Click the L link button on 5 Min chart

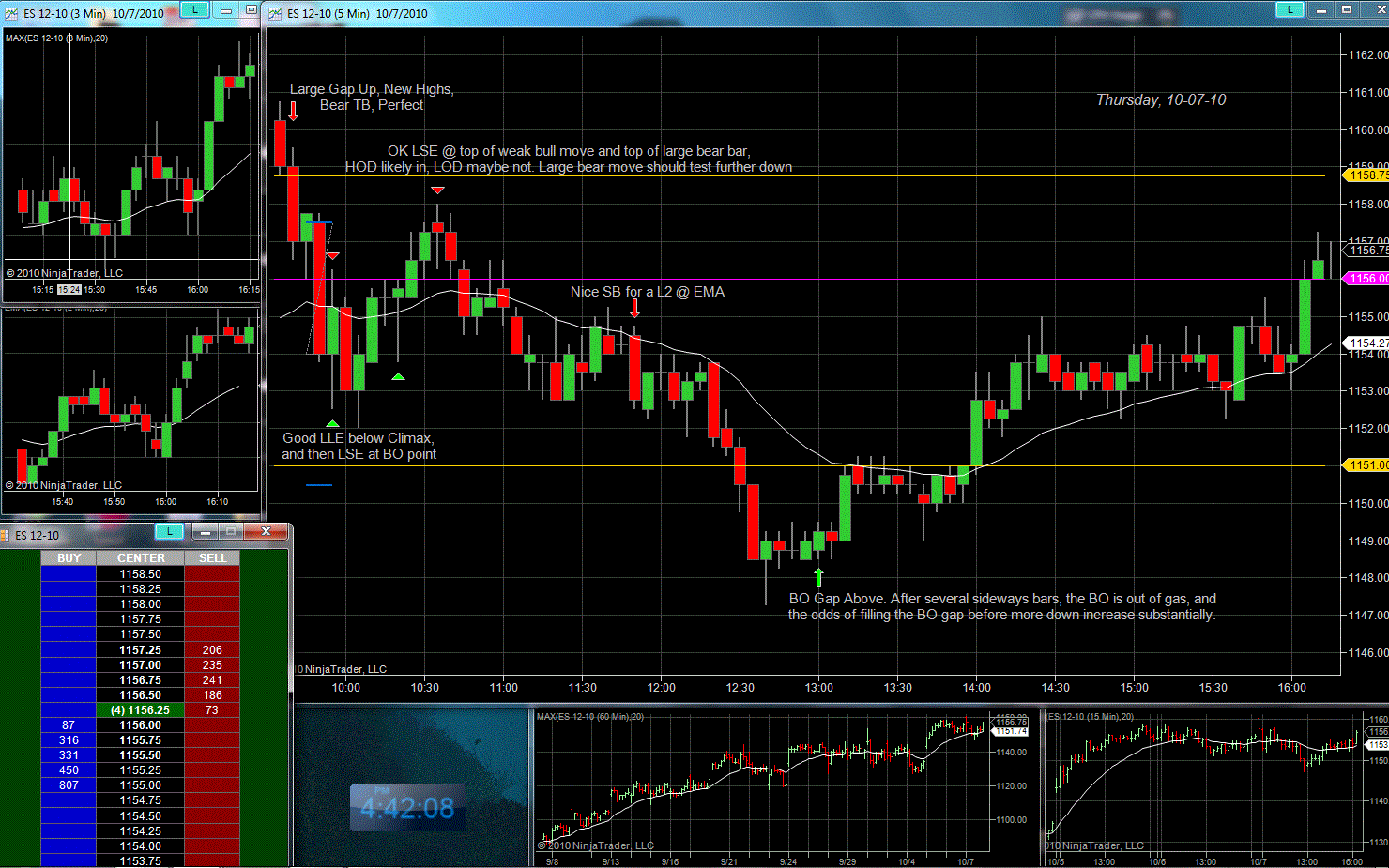pyautogui.click(x=1290, y=9)
